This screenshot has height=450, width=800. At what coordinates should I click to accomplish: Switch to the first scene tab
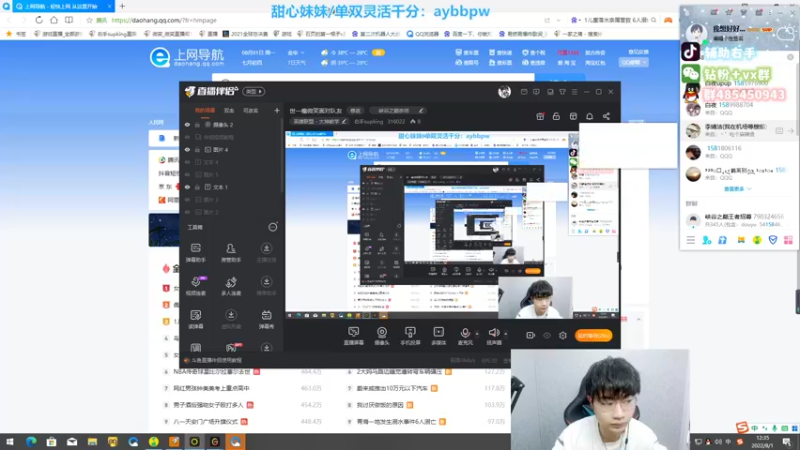(205, 110)
